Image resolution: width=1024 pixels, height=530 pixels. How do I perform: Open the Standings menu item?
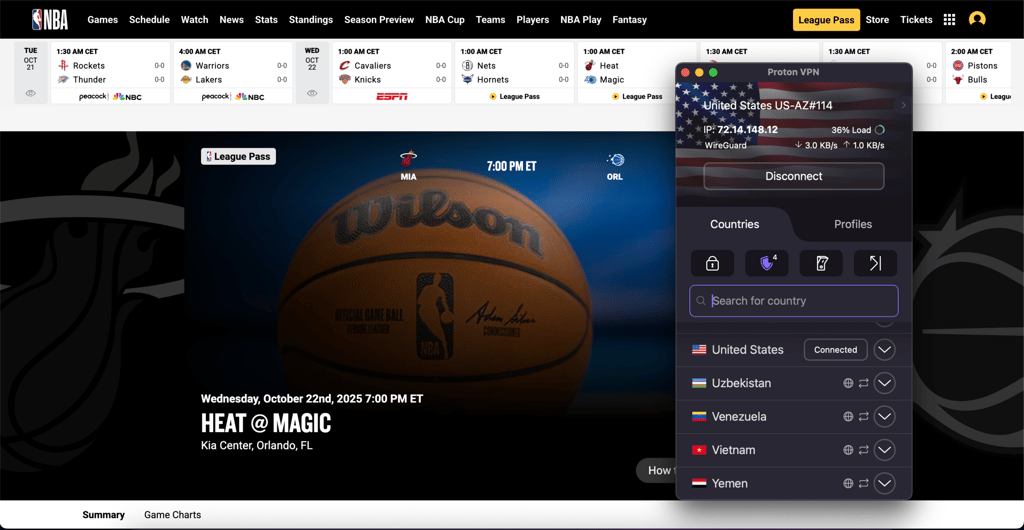click(x=311, y=20)
